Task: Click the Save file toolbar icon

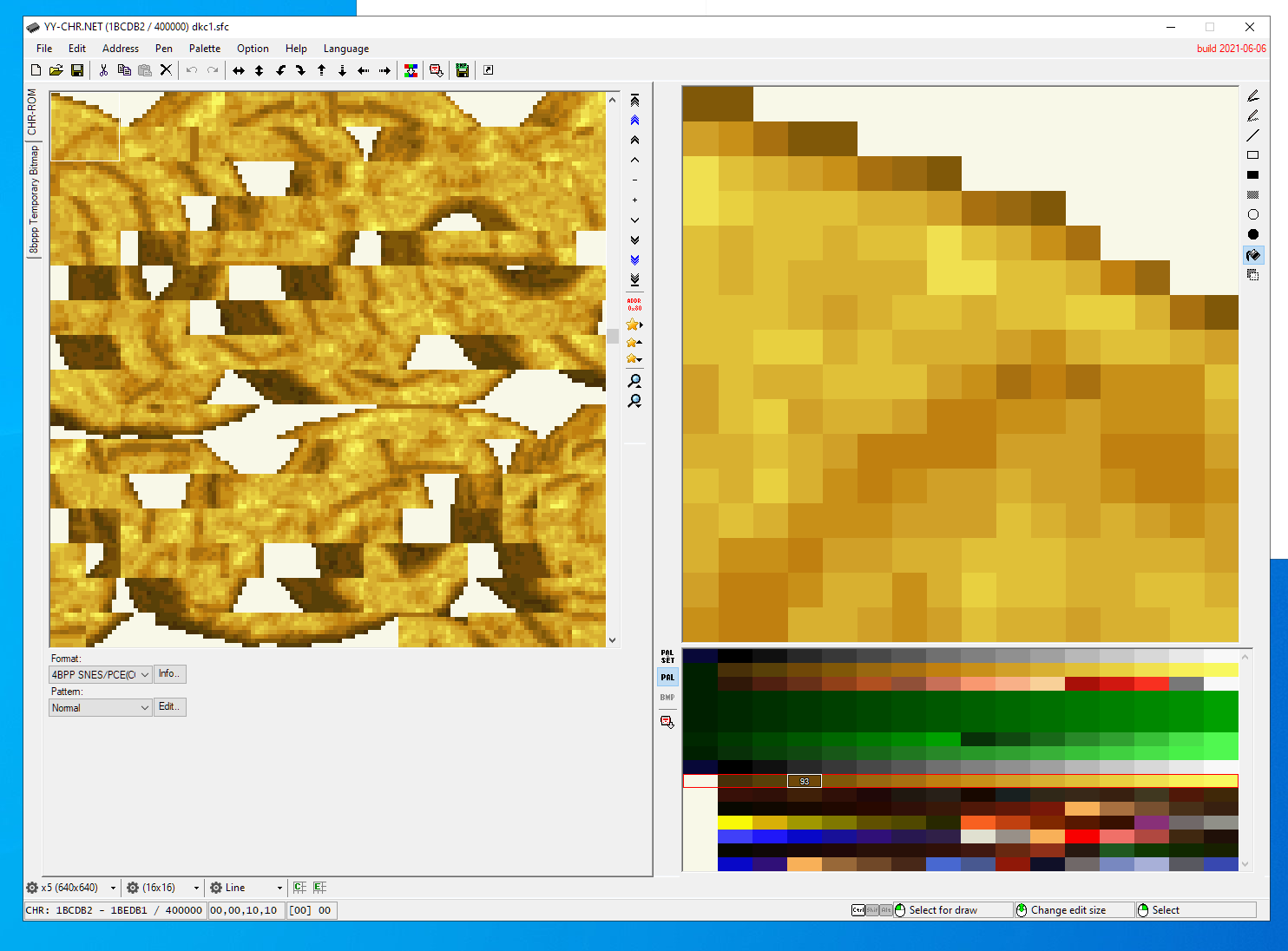Action: [x=77, y=70]
